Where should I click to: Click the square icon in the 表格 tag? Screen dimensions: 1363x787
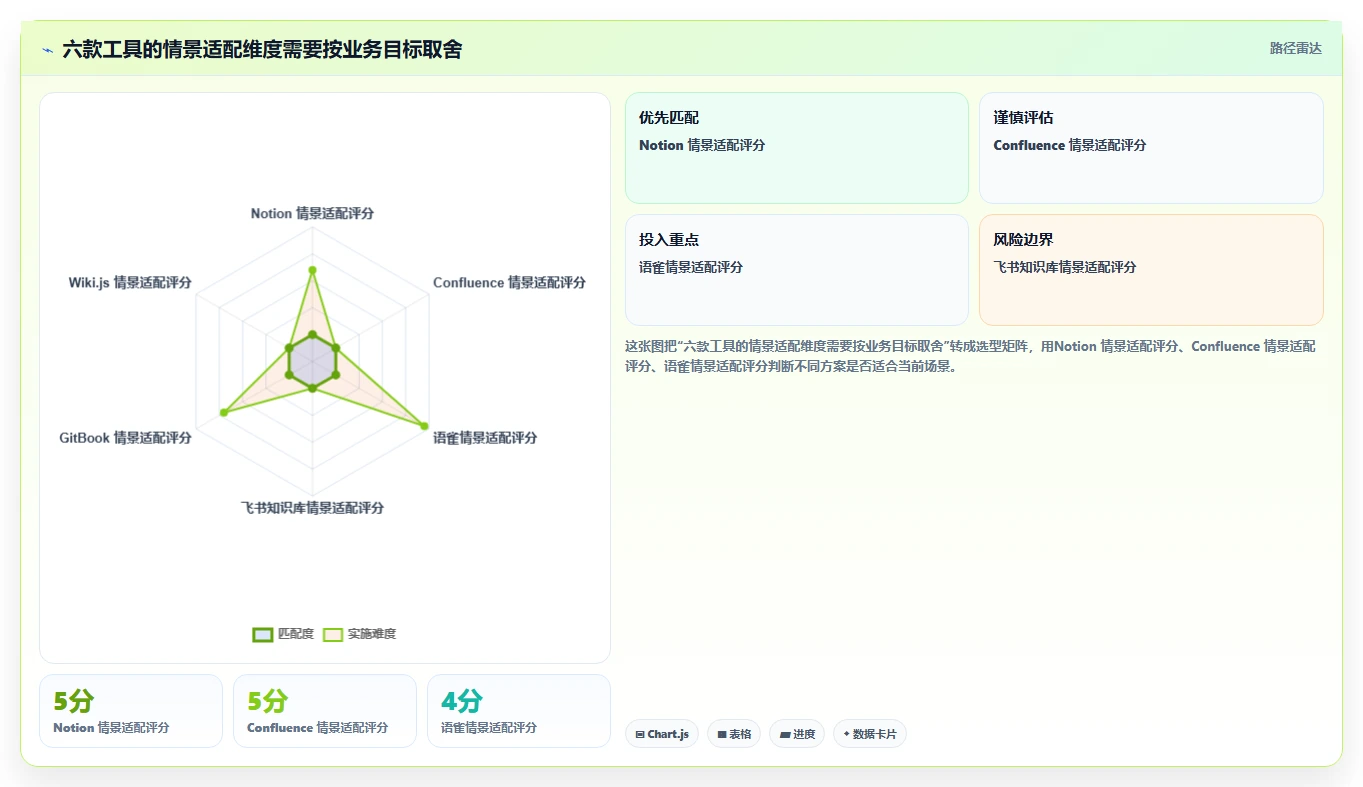(721, 735)
